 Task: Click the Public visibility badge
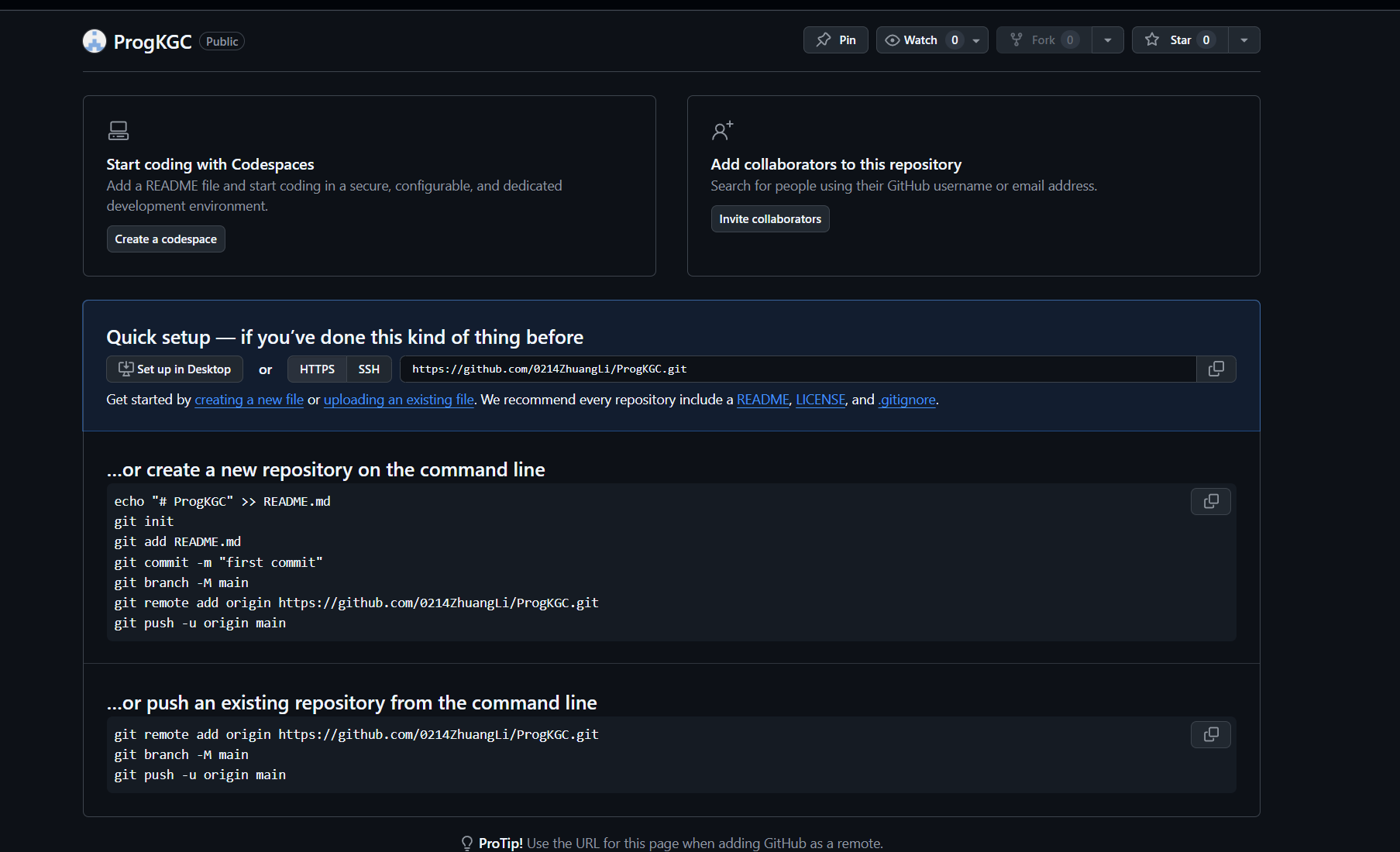[x=222, y=42]
